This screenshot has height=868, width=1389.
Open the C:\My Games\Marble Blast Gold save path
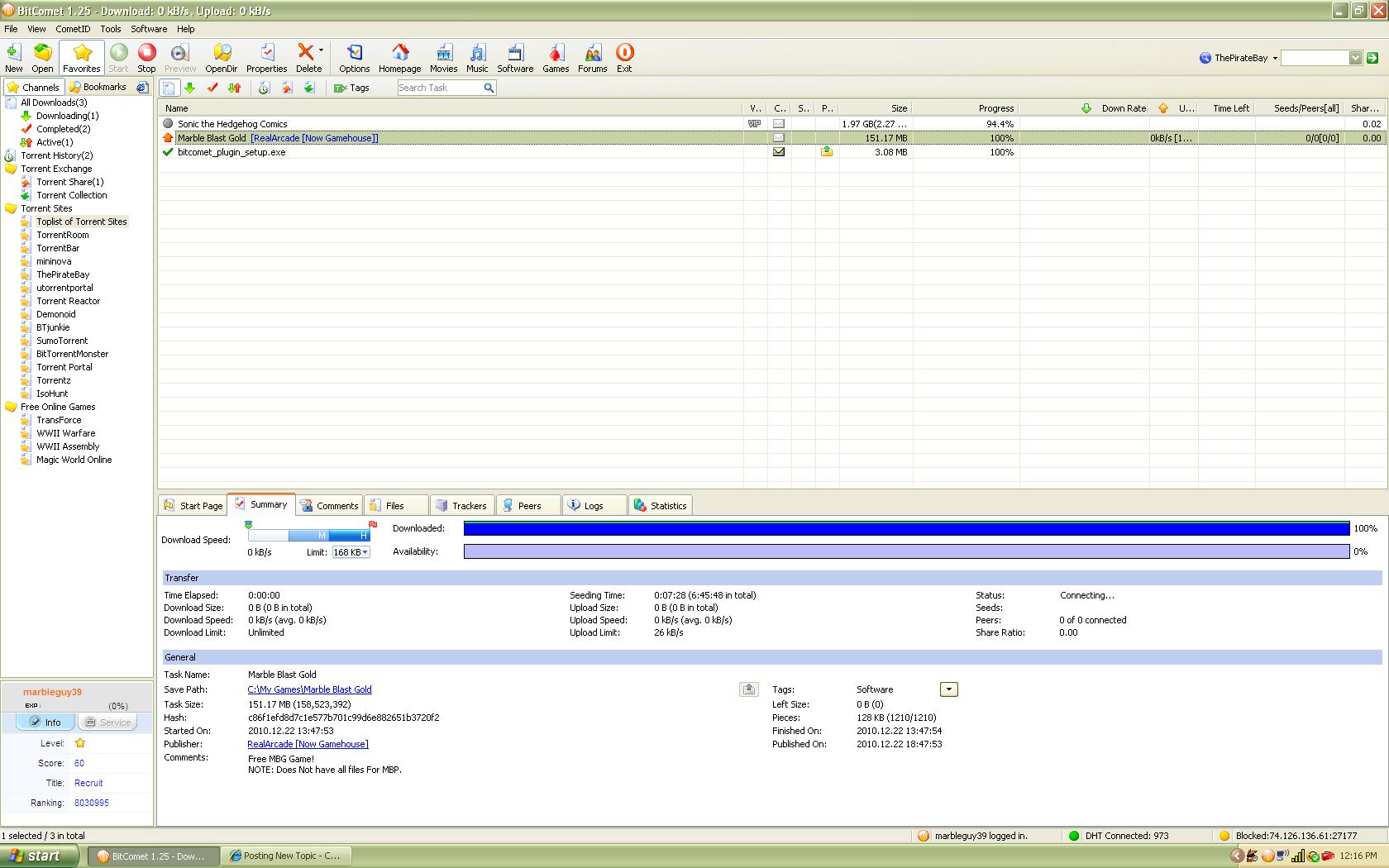(309, 689)
